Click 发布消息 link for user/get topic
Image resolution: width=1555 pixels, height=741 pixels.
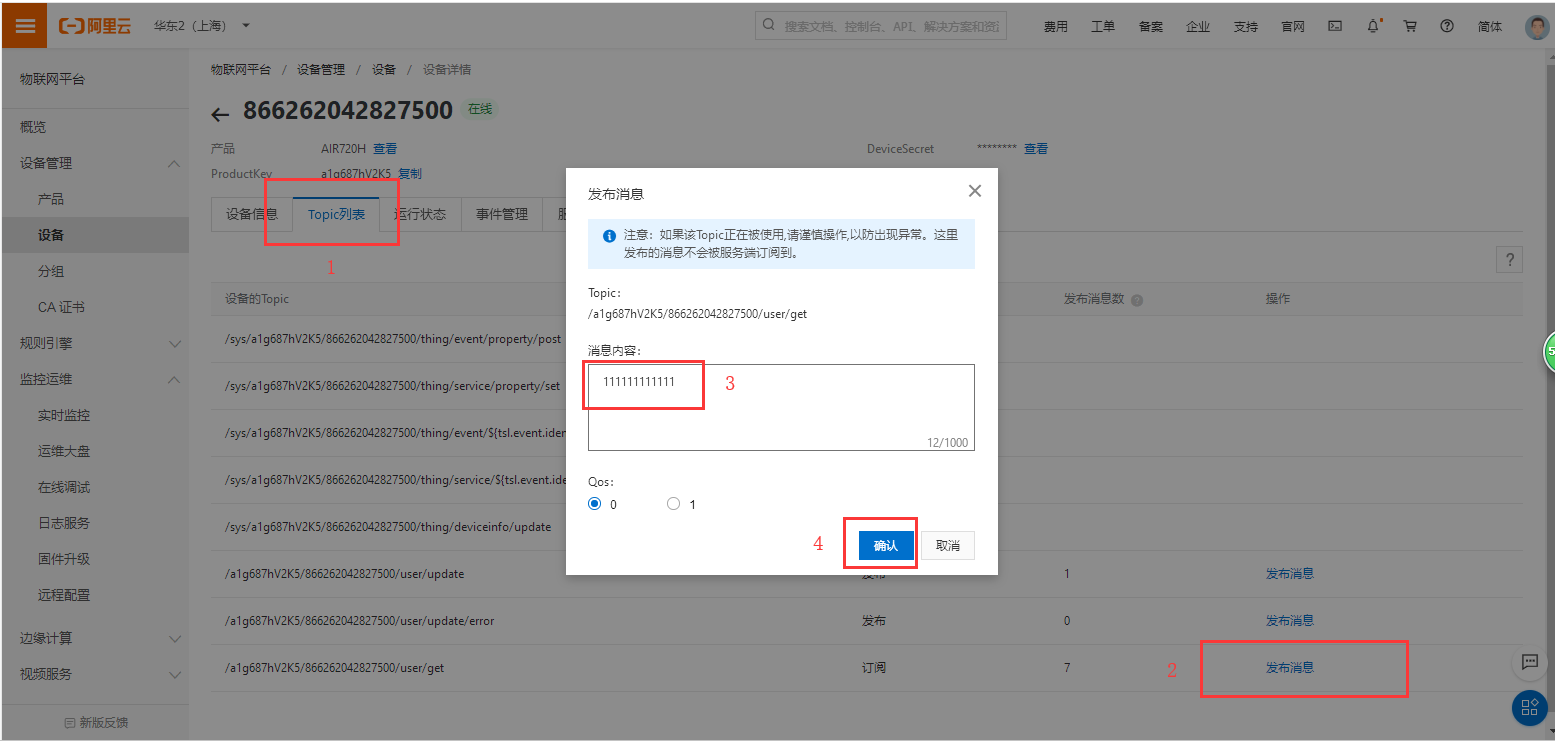(1290, 667)
